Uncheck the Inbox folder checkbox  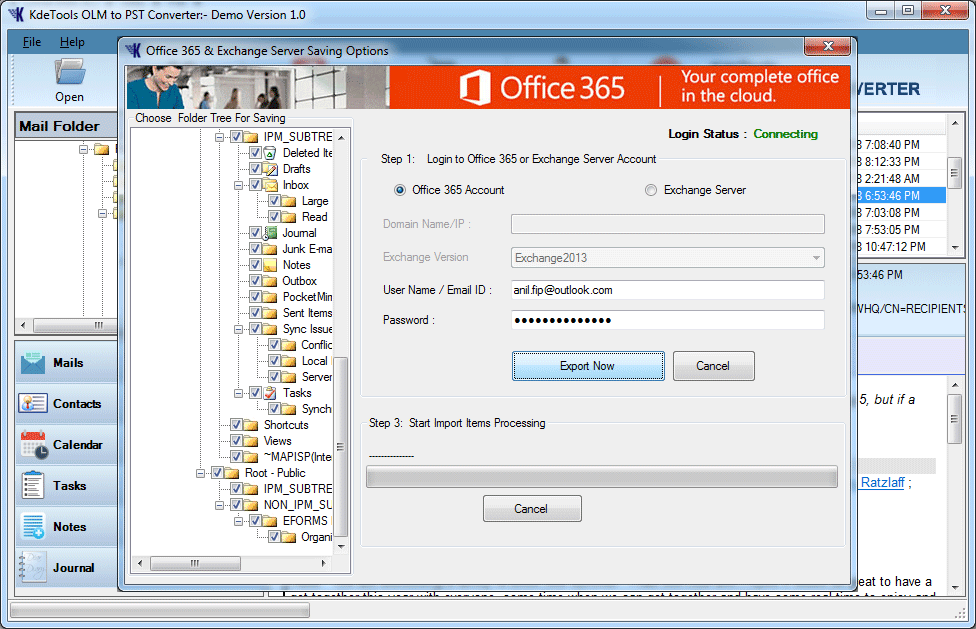[255, 185]
